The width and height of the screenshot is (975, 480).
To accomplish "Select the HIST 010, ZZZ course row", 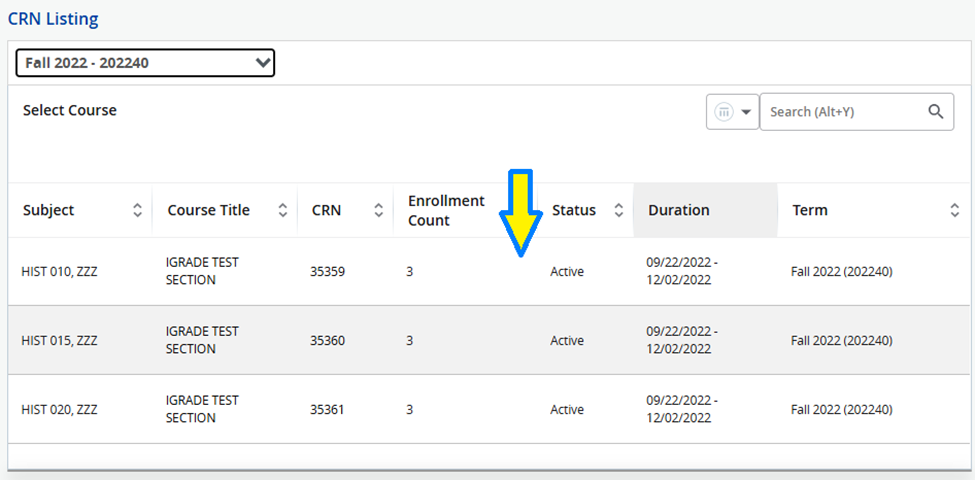I will coord(488,272).
